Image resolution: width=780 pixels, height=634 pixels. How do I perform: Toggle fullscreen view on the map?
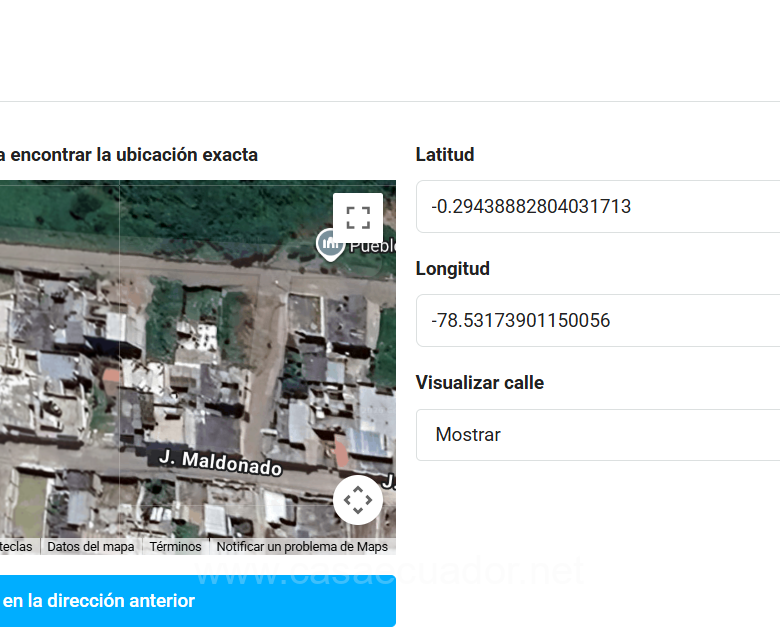pos(358,218)
